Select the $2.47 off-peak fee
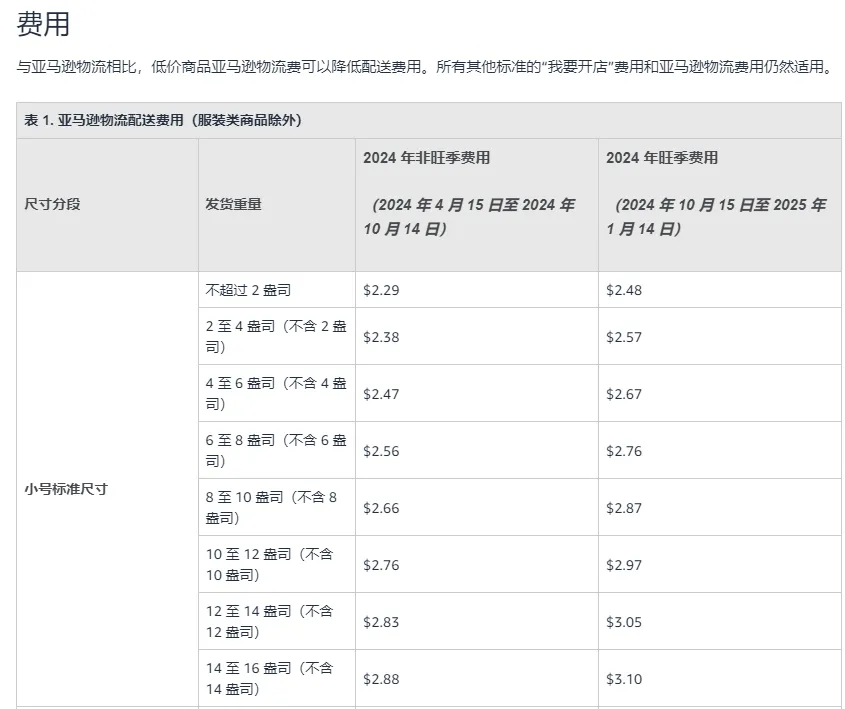Viewport: 845px width, 709px height. point(381,394)
